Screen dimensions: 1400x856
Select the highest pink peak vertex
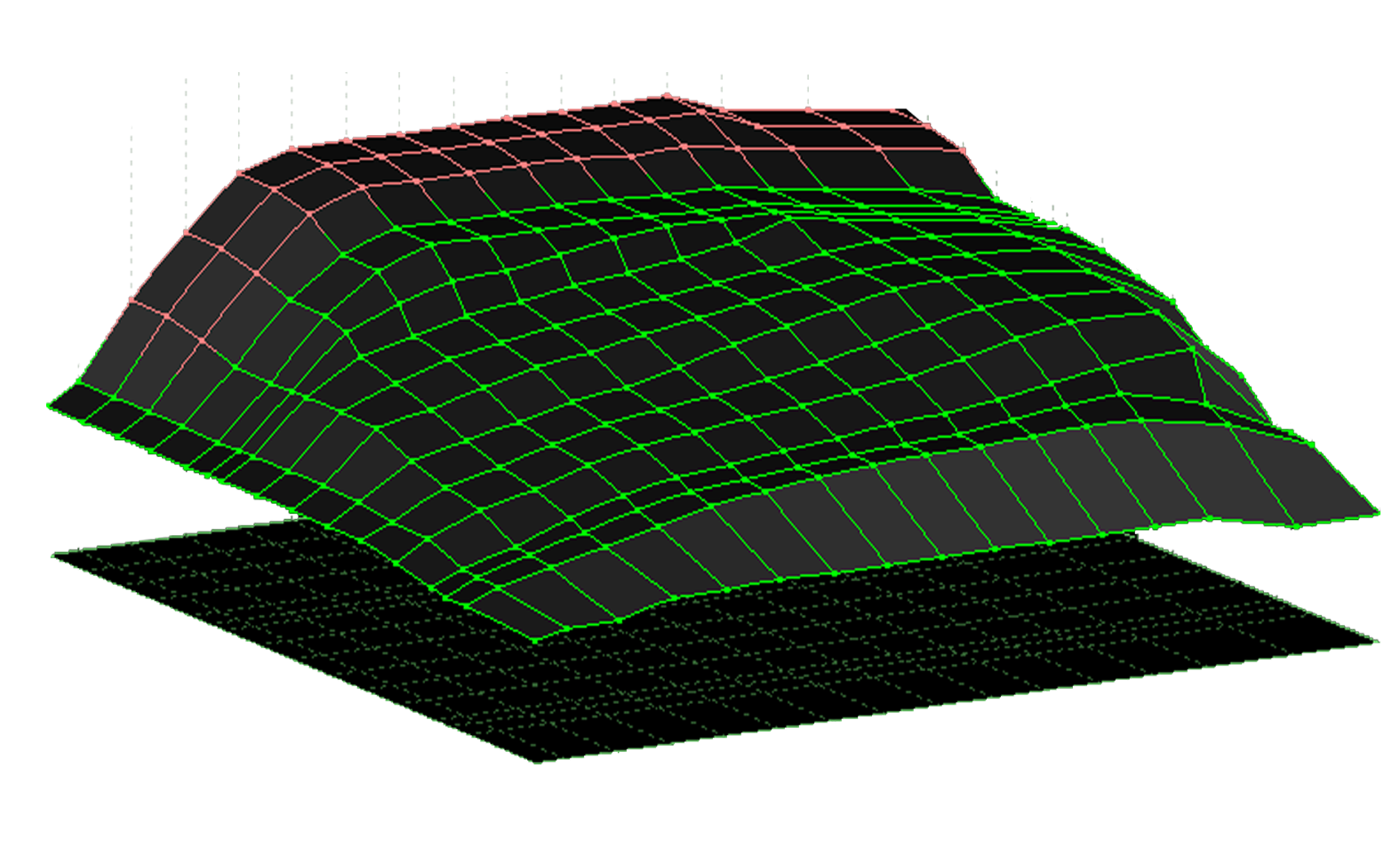(x=667, y=95)
